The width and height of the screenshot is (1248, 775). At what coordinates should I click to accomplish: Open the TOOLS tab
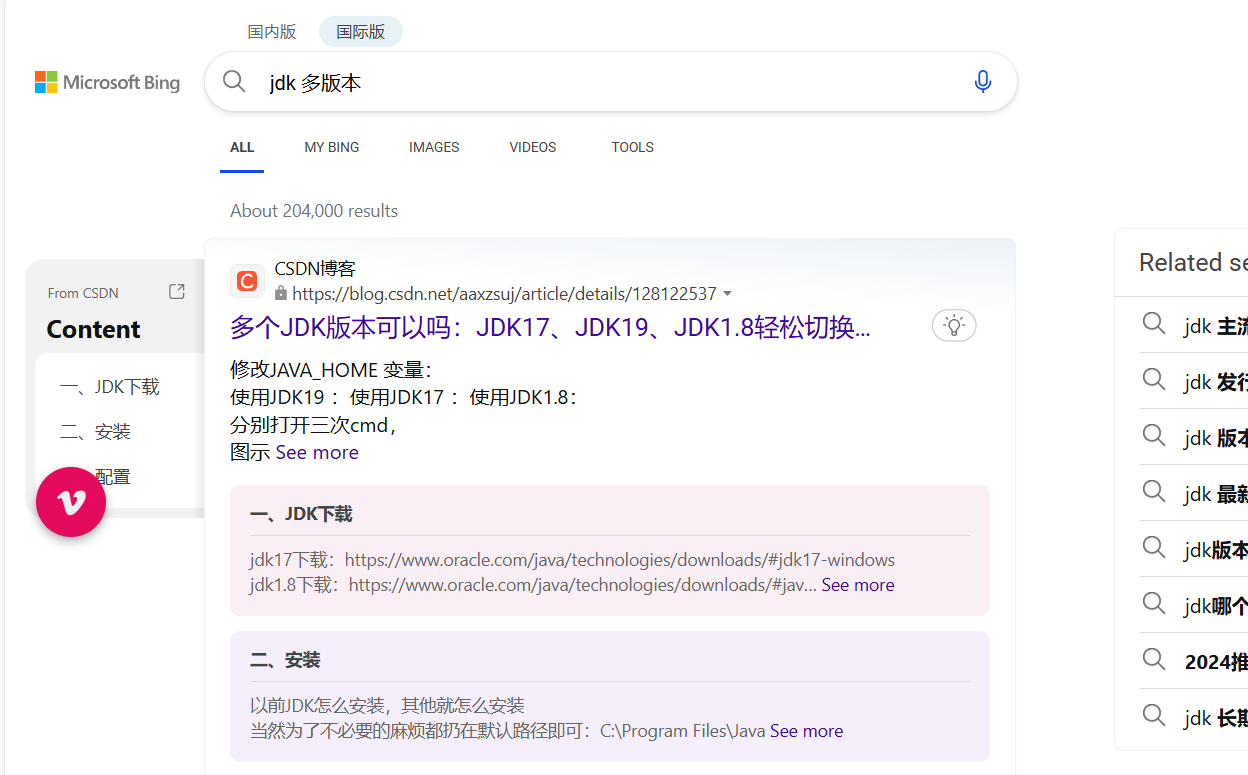[633, 147]
